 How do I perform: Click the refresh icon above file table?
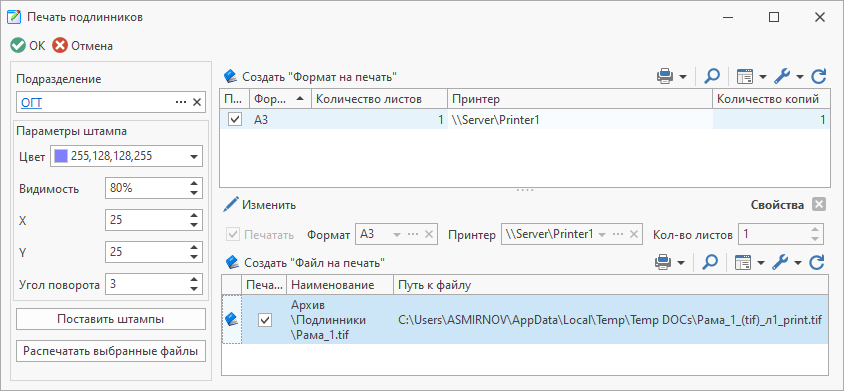[817, 262]
